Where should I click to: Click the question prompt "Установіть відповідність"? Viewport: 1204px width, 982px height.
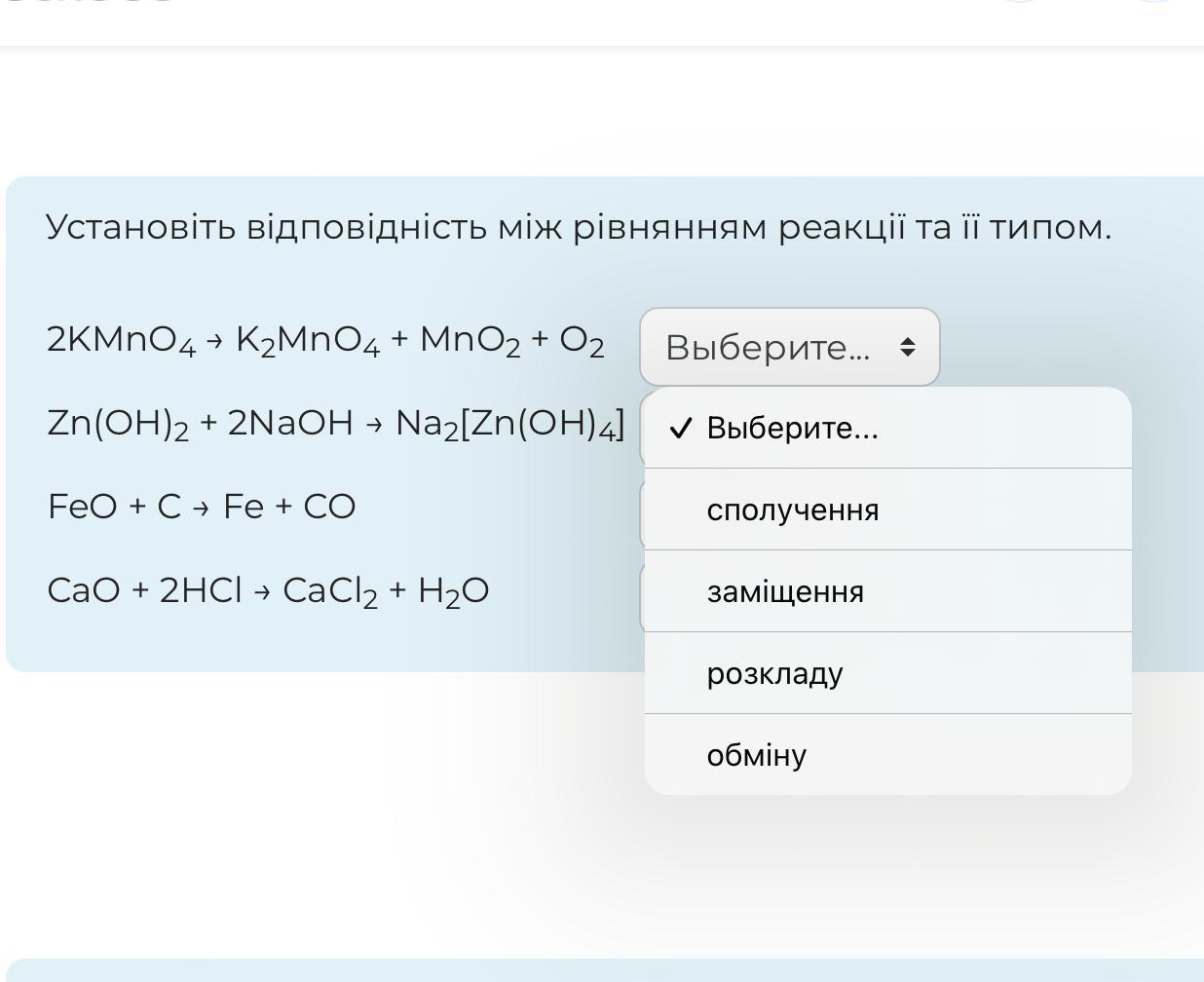click(x=578, y=227)
